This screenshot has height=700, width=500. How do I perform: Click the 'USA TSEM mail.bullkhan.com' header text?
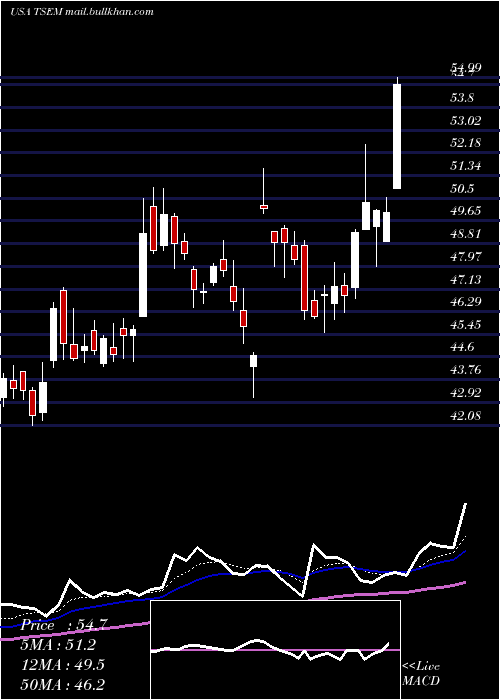click(82, 12)
